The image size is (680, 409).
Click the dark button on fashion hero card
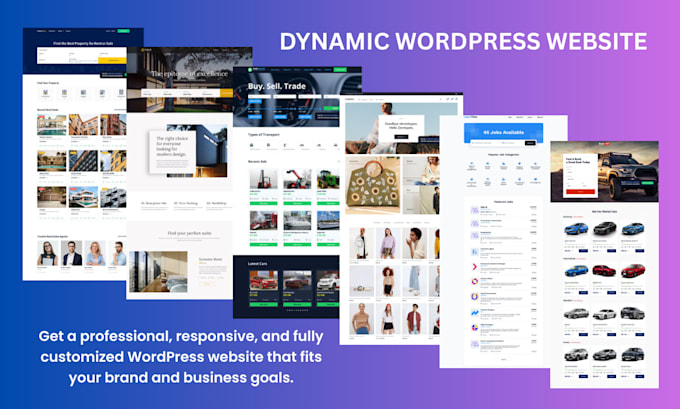pos(401,137)
